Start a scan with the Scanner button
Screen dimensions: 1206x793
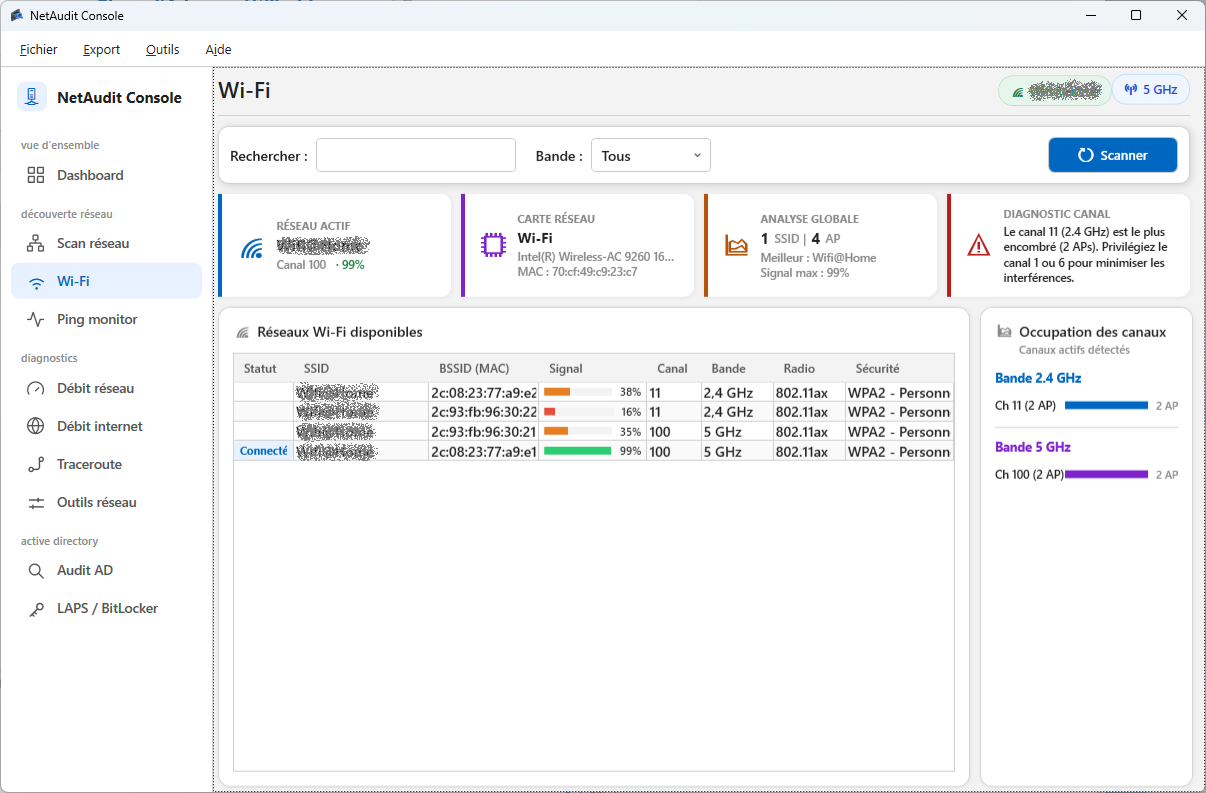click(x=1113, y=155)
